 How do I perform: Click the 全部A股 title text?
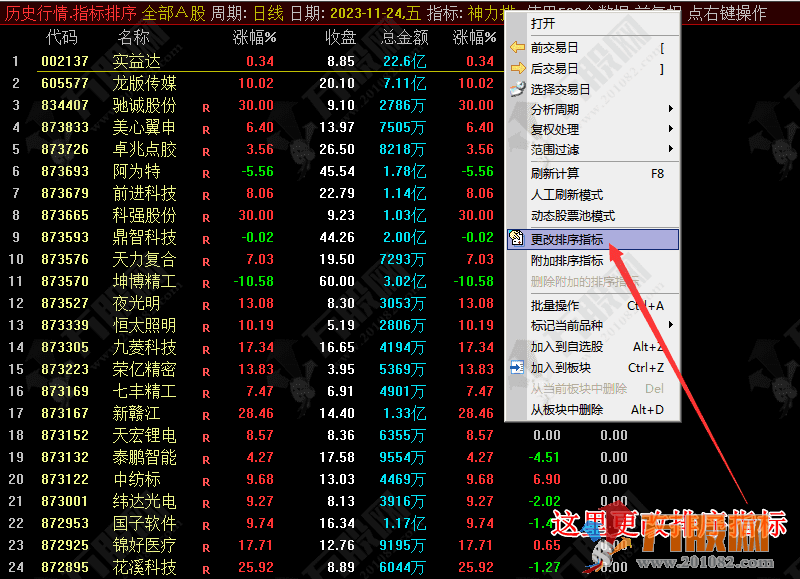point(173,13)
